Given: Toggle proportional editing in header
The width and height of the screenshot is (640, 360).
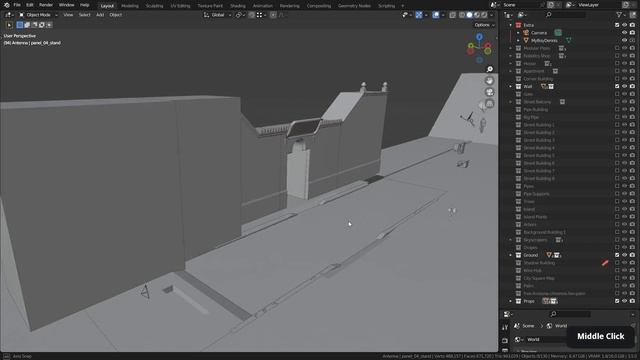Looking at the screenshot, I should pos(273,15).
